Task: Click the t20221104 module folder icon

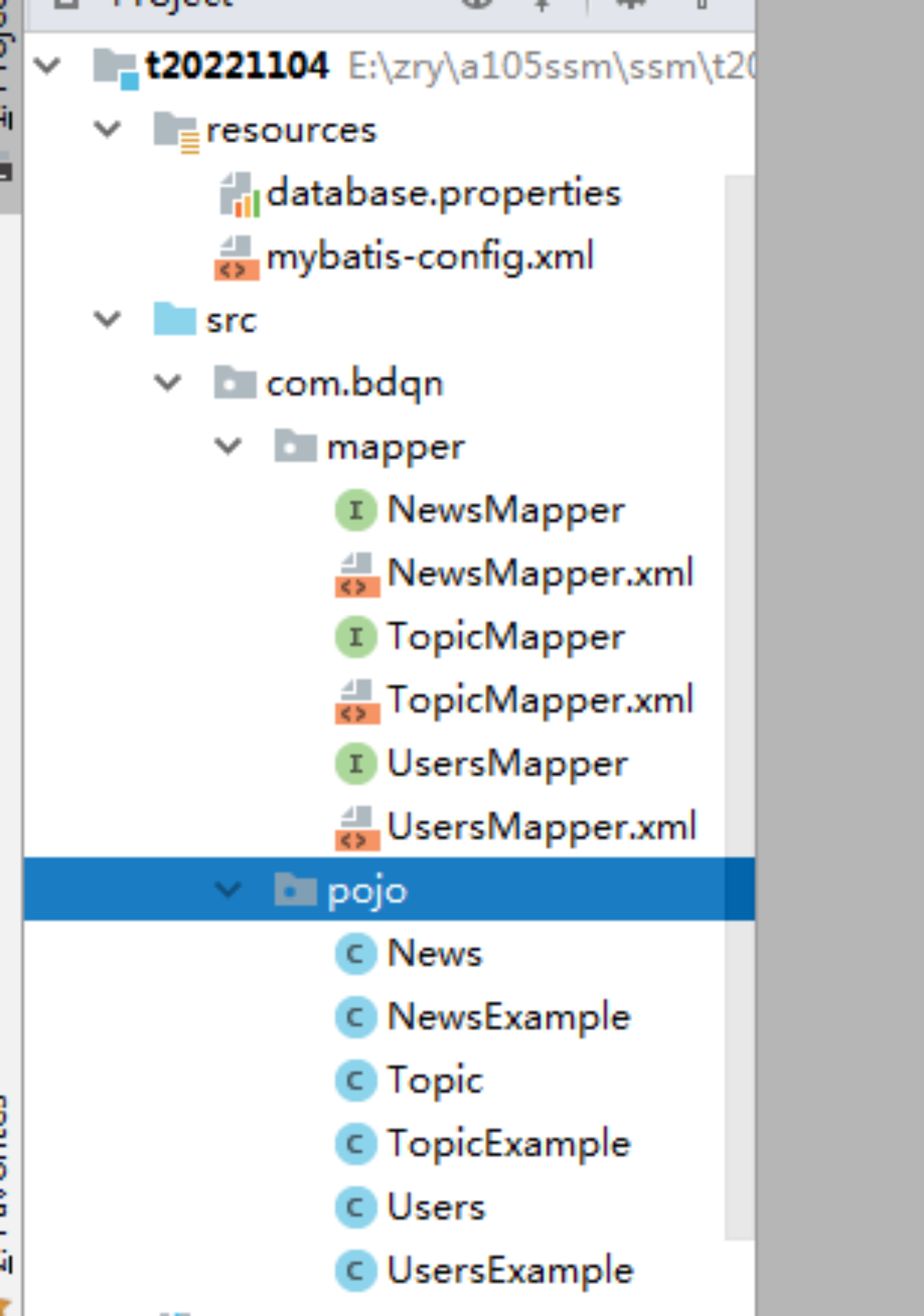Action: 116,68
